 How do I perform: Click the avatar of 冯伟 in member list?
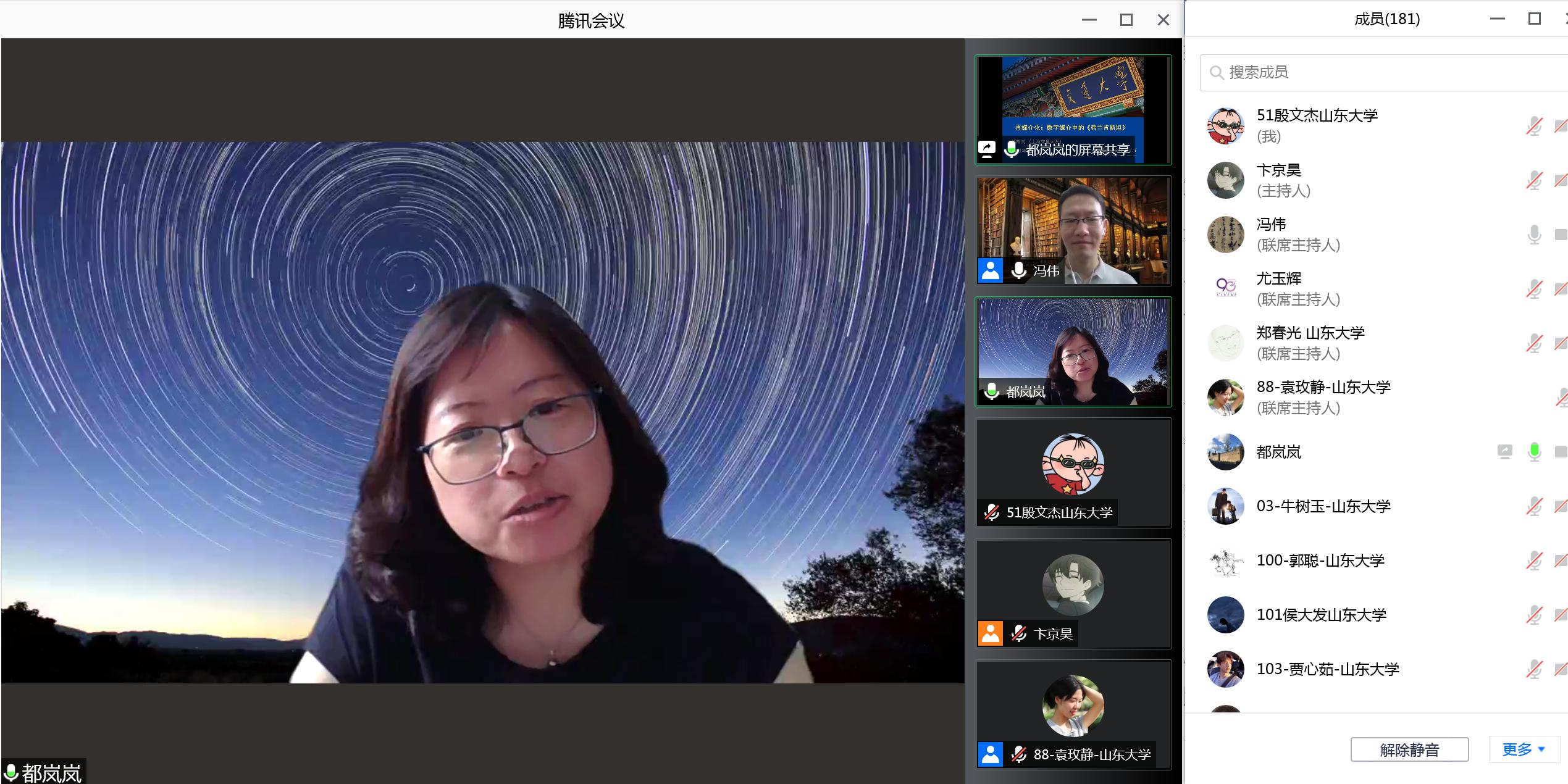point(1225,235)
